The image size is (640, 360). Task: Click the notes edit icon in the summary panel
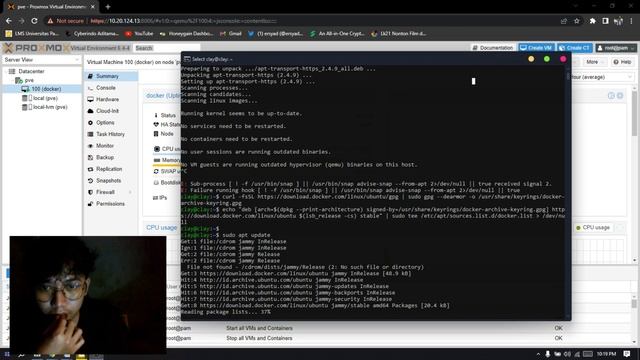pyautogui.click(x=611, y=96)
